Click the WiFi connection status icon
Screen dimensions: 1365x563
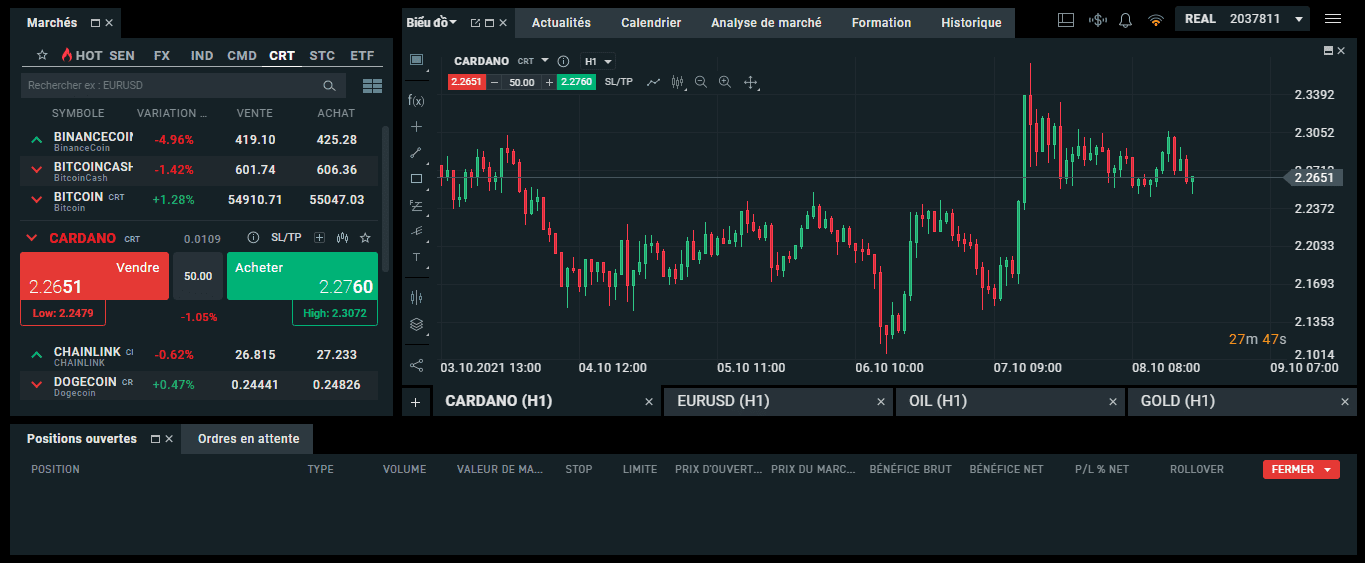tap(1156, 19)
